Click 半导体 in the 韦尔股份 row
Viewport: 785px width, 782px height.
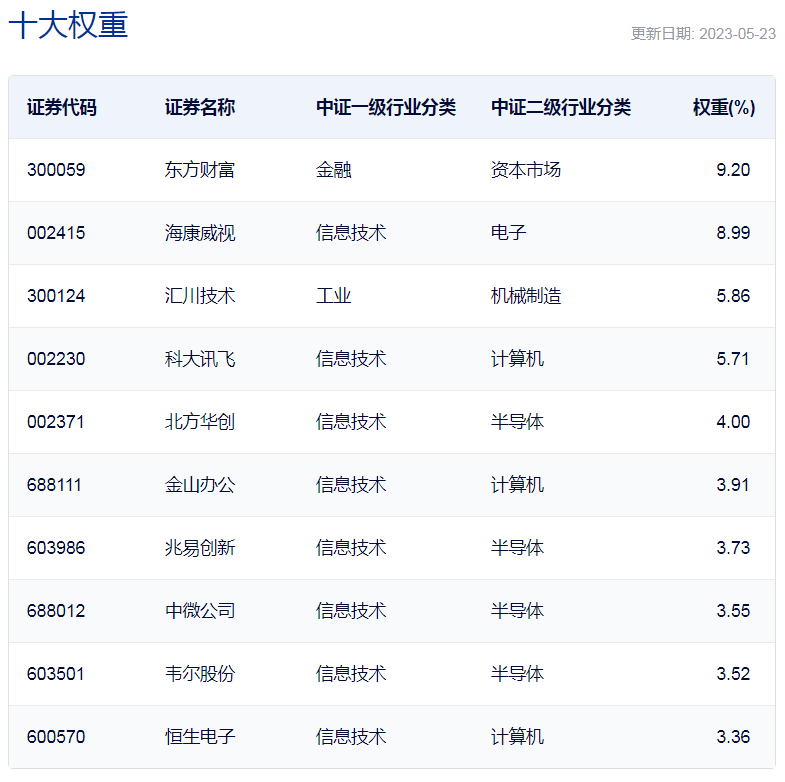tap(517, 674)
